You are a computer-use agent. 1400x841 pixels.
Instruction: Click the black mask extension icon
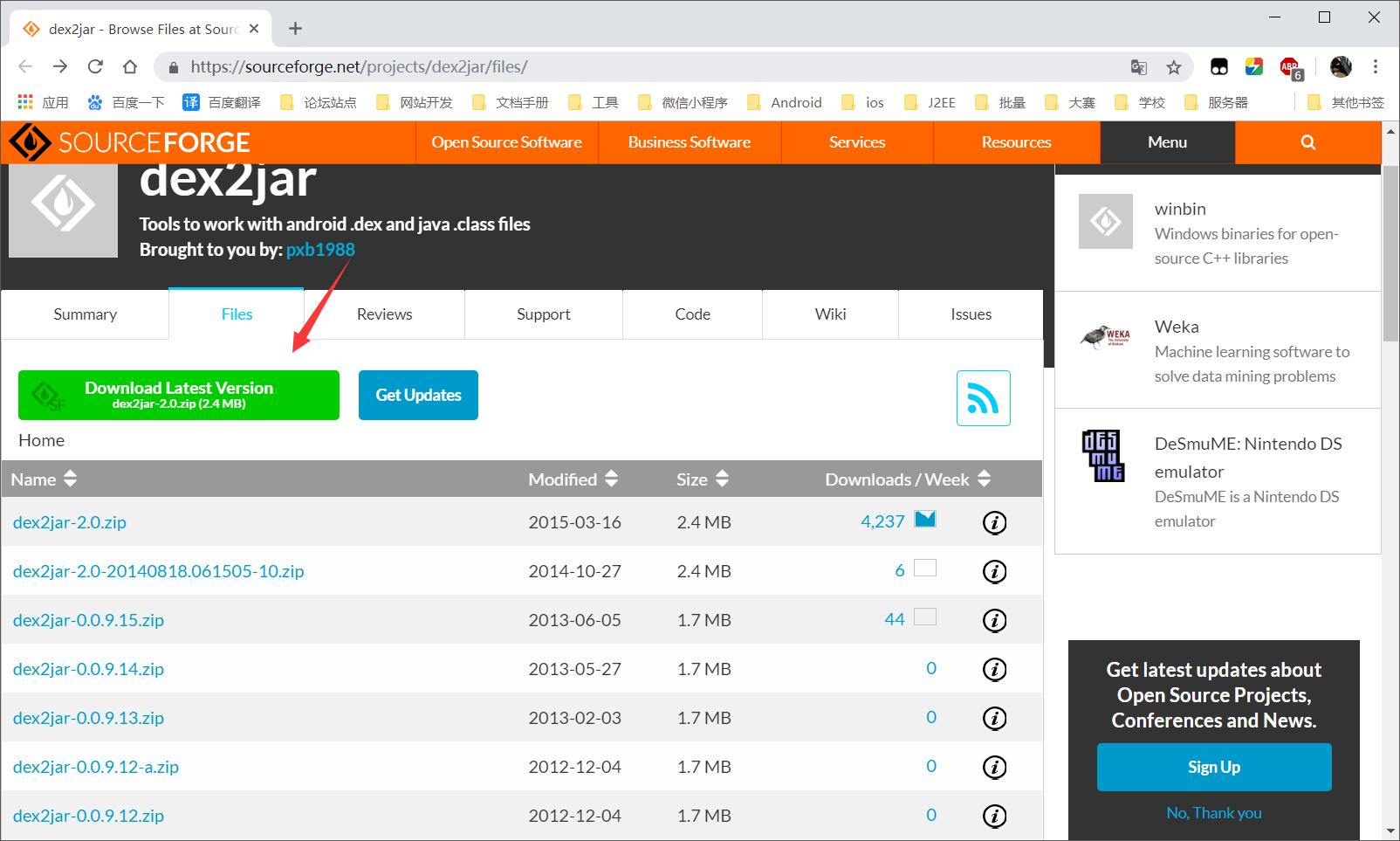tap(1219, 66)
